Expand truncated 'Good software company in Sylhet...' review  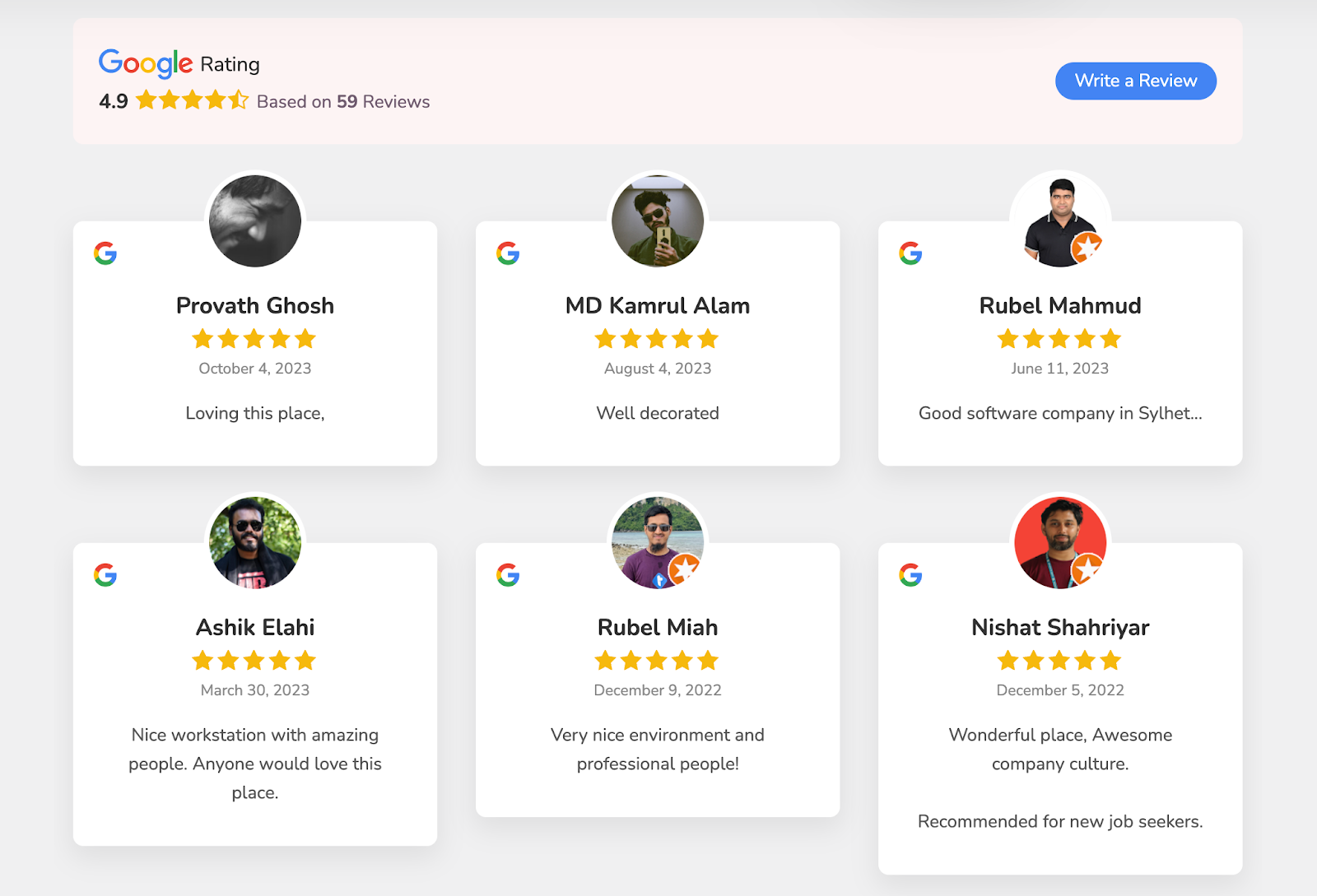pos(1060,413)
